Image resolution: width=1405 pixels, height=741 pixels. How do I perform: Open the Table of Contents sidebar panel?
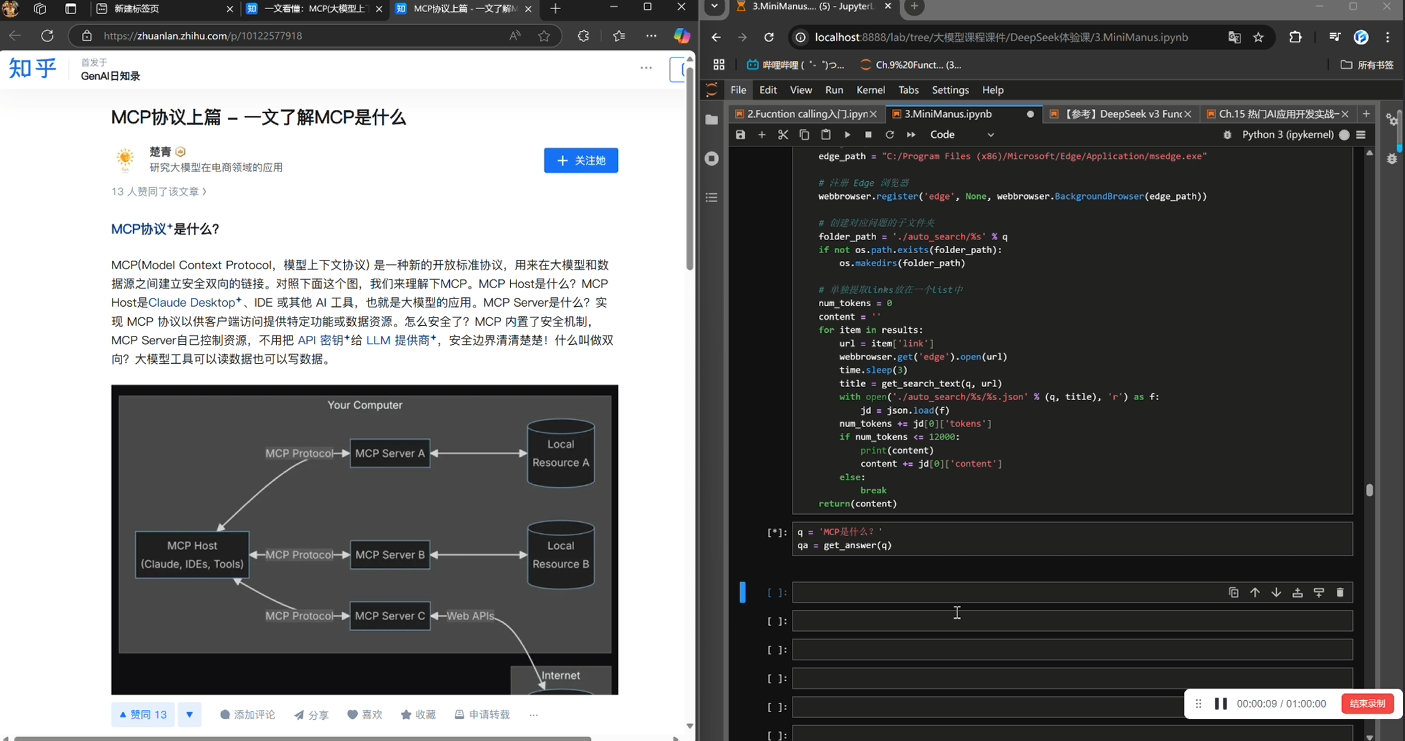click(712, 198)
